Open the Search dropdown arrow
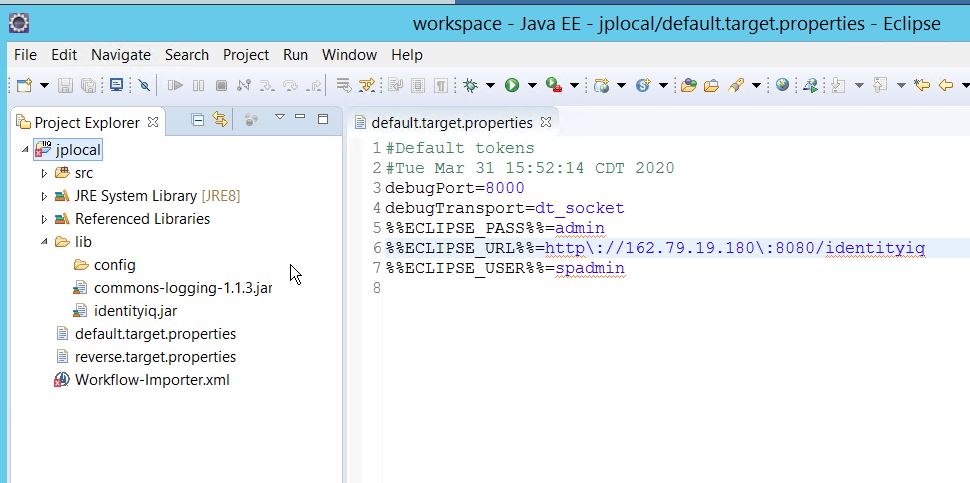This screenshot has width=970, height=483. (755, 85)
